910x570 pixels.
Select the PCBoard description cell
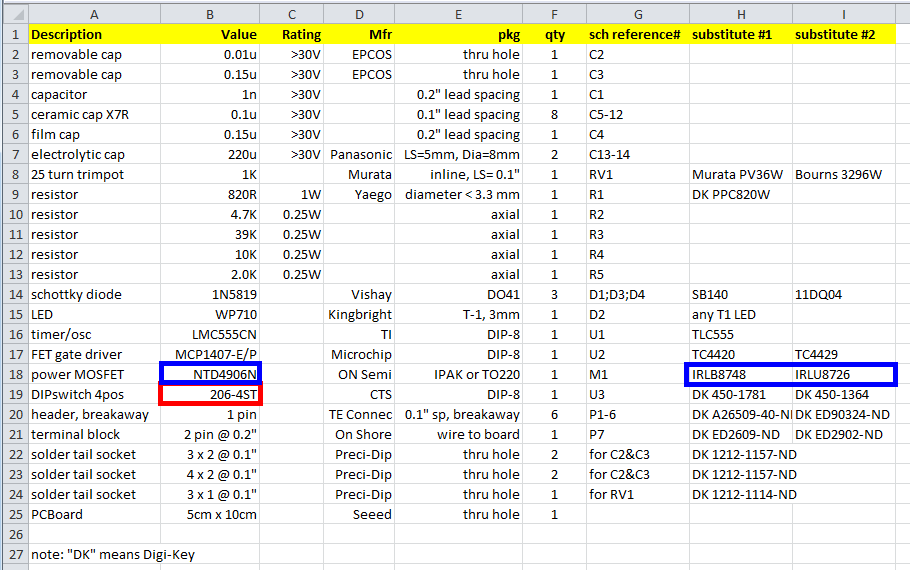click(x=94, y=515)
